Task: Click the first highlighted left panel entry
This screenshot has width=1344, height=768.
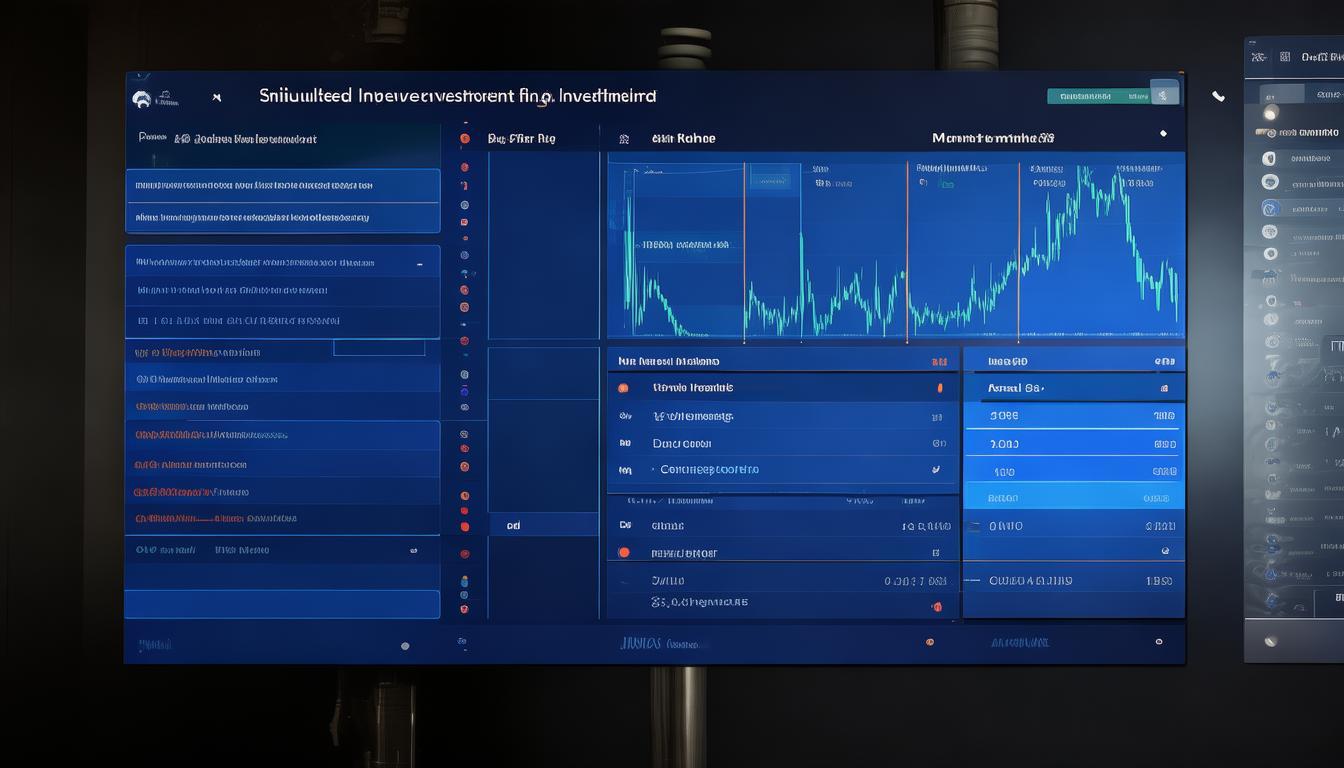Action: (282, 186)
